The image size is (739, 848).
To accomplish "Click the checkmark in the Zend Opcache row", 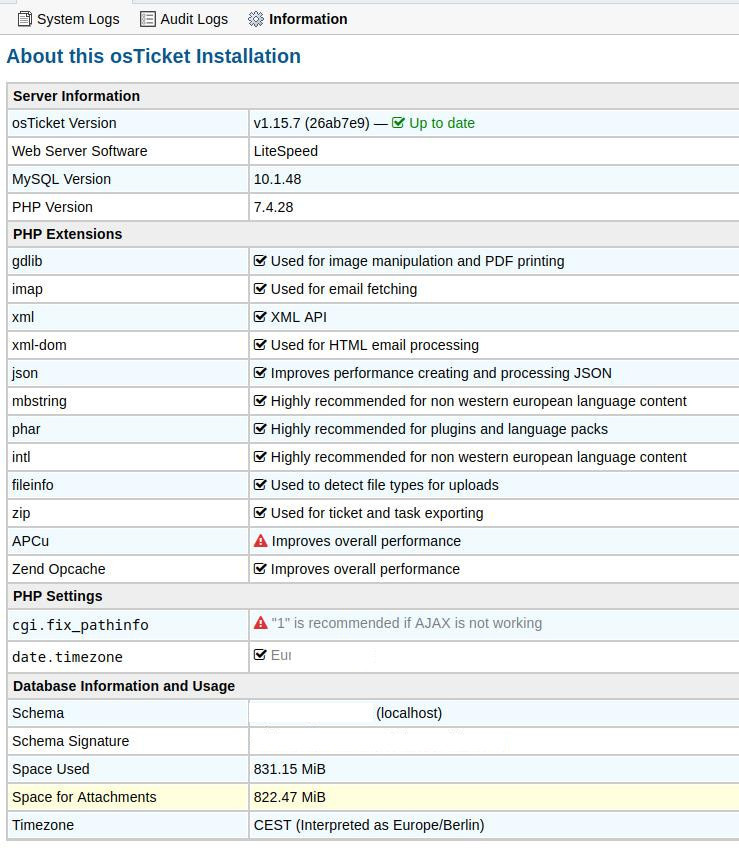I will coord(261,569).
